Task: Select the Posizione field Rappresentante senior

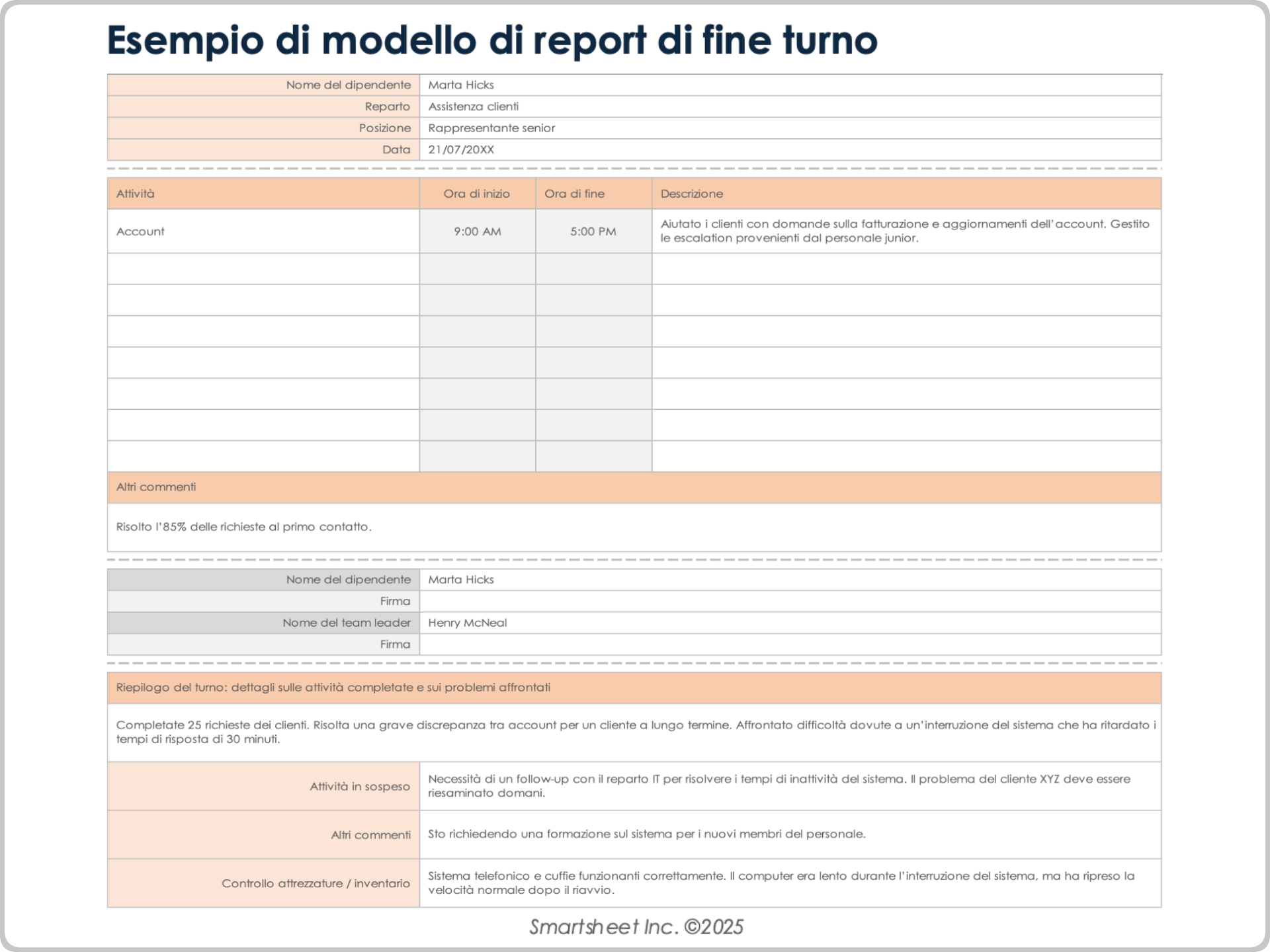Action: pyautogui.click(x=492, y=128)
